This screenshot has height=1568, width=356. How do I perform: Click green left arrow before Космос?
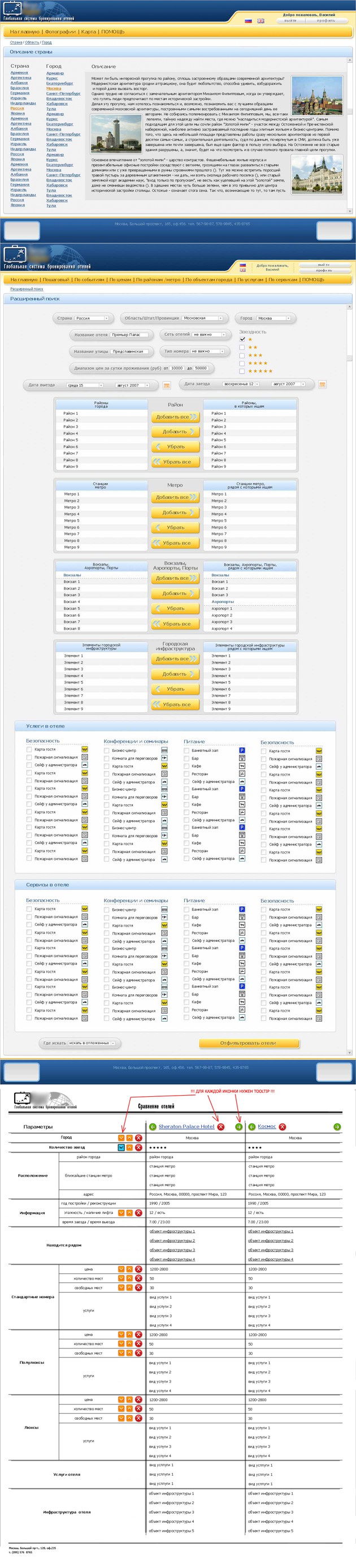point(252,1127)
